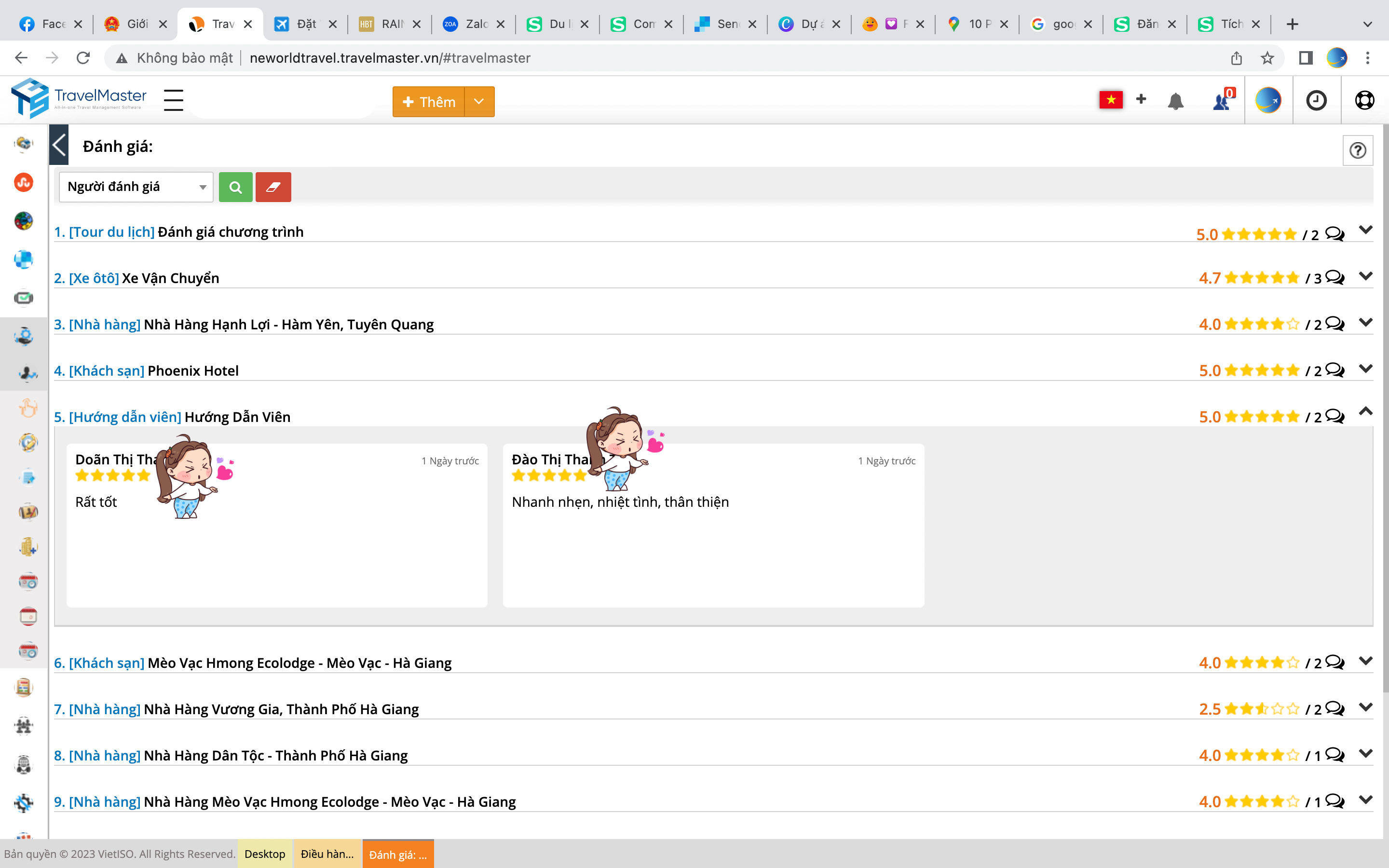Open the arrow next to Thêm button
The height and width of the screenshot is (868, 1389).
coord(479,102)
